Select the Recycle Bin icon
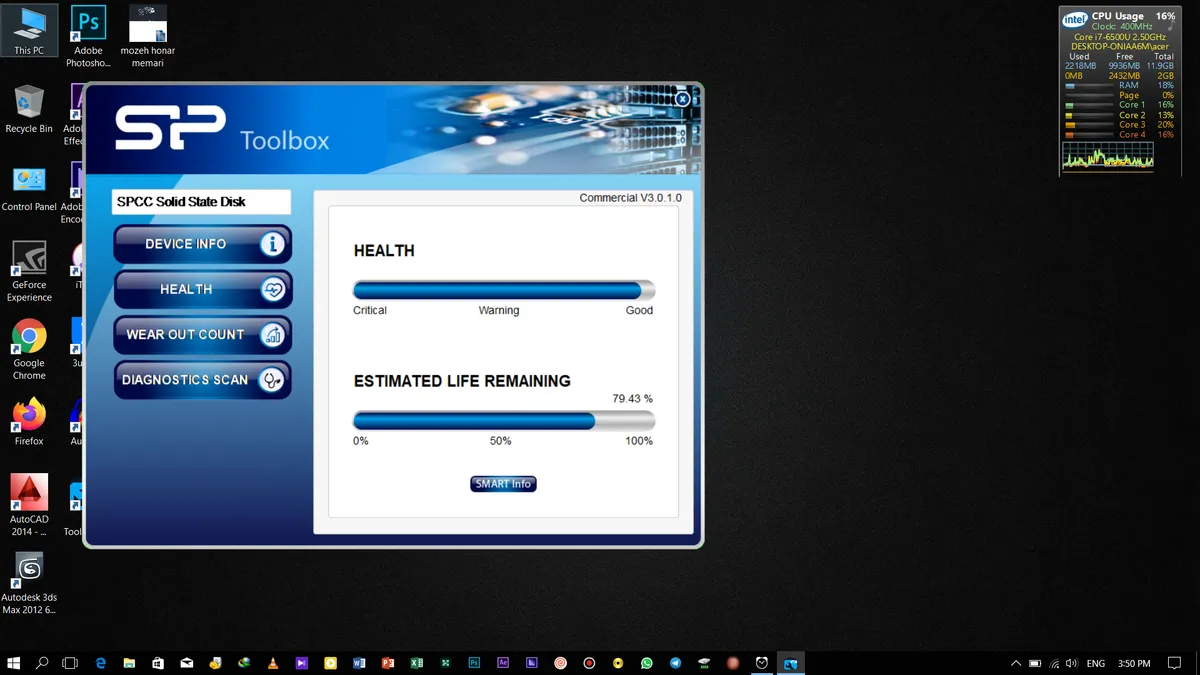The image size is (1200, 675). coord(29,109)
